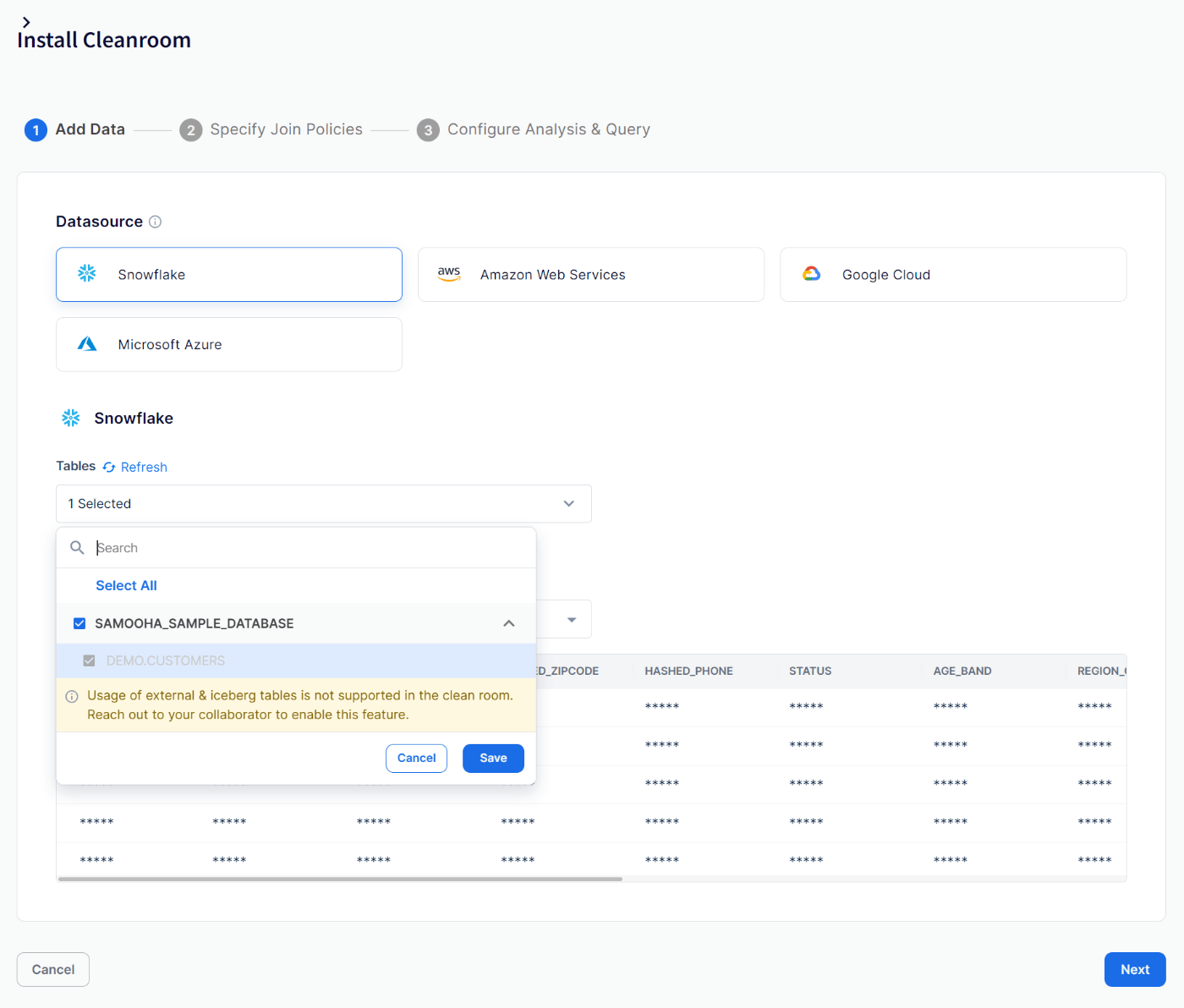Click the SAMOOHA_SAMPLE_DATABASE label
Screen dimensions: 1184x1008
click(195, 623)
